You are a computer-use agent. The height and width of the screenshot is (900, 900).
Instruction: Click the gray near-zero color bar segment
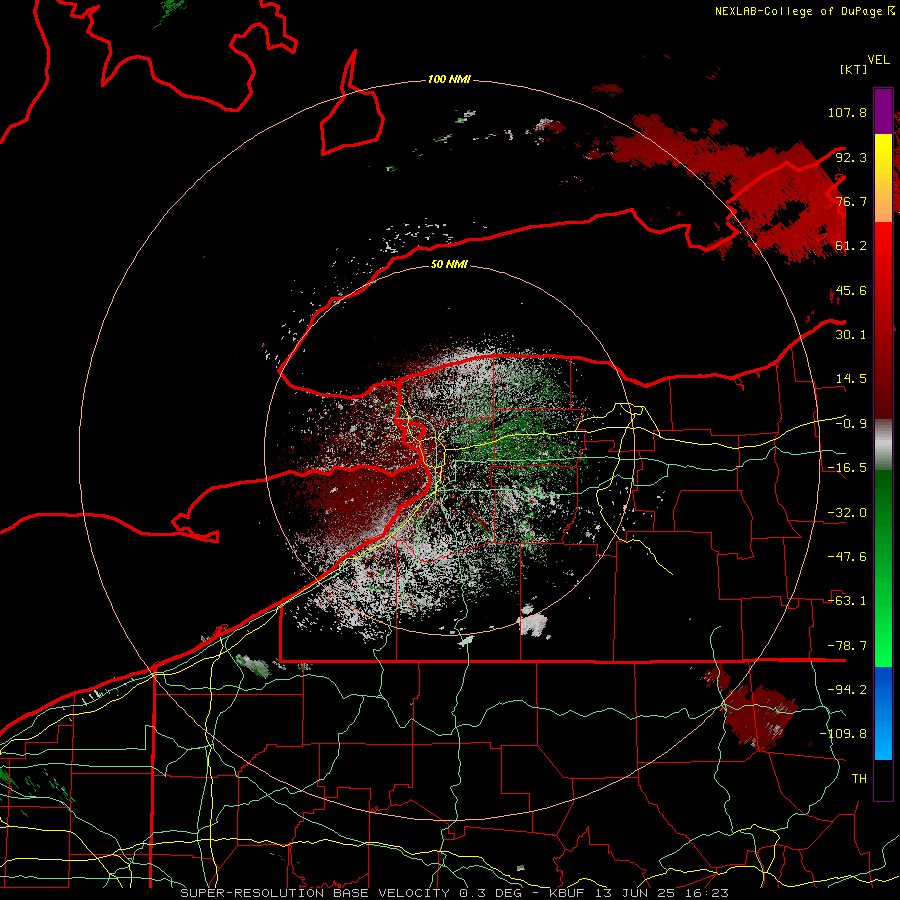883,445
